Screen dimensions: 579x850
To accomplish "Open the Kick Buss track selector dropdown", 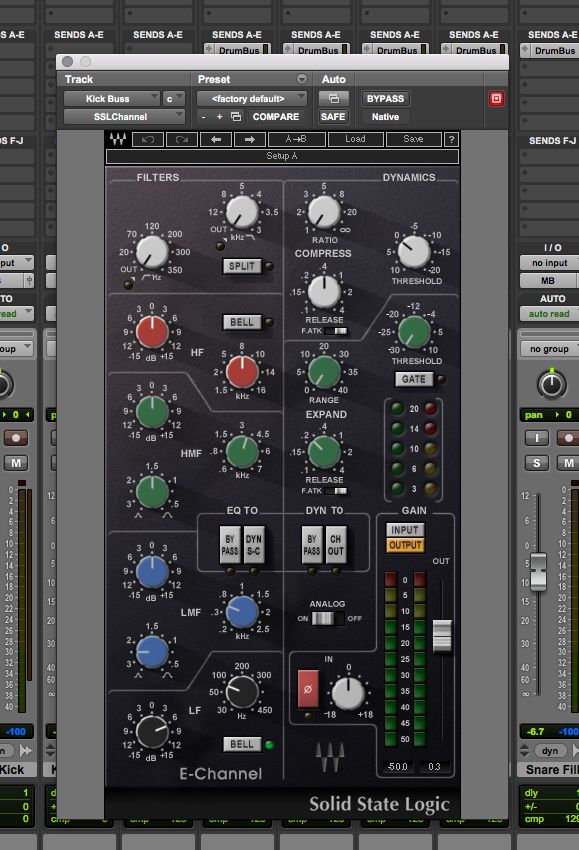I will (x=112, y=99).
